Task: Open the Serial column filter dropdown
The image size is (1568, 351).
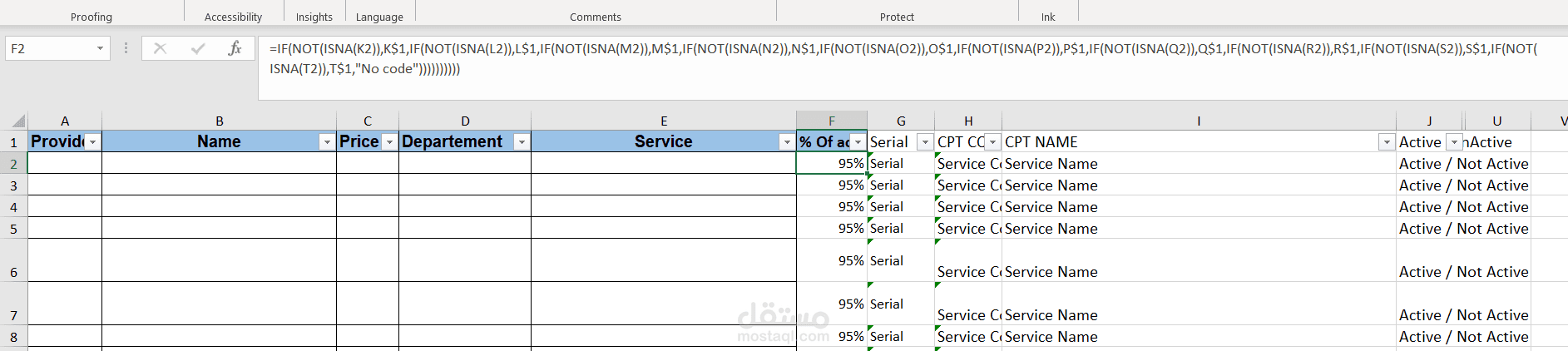Action: click(925, 142)
